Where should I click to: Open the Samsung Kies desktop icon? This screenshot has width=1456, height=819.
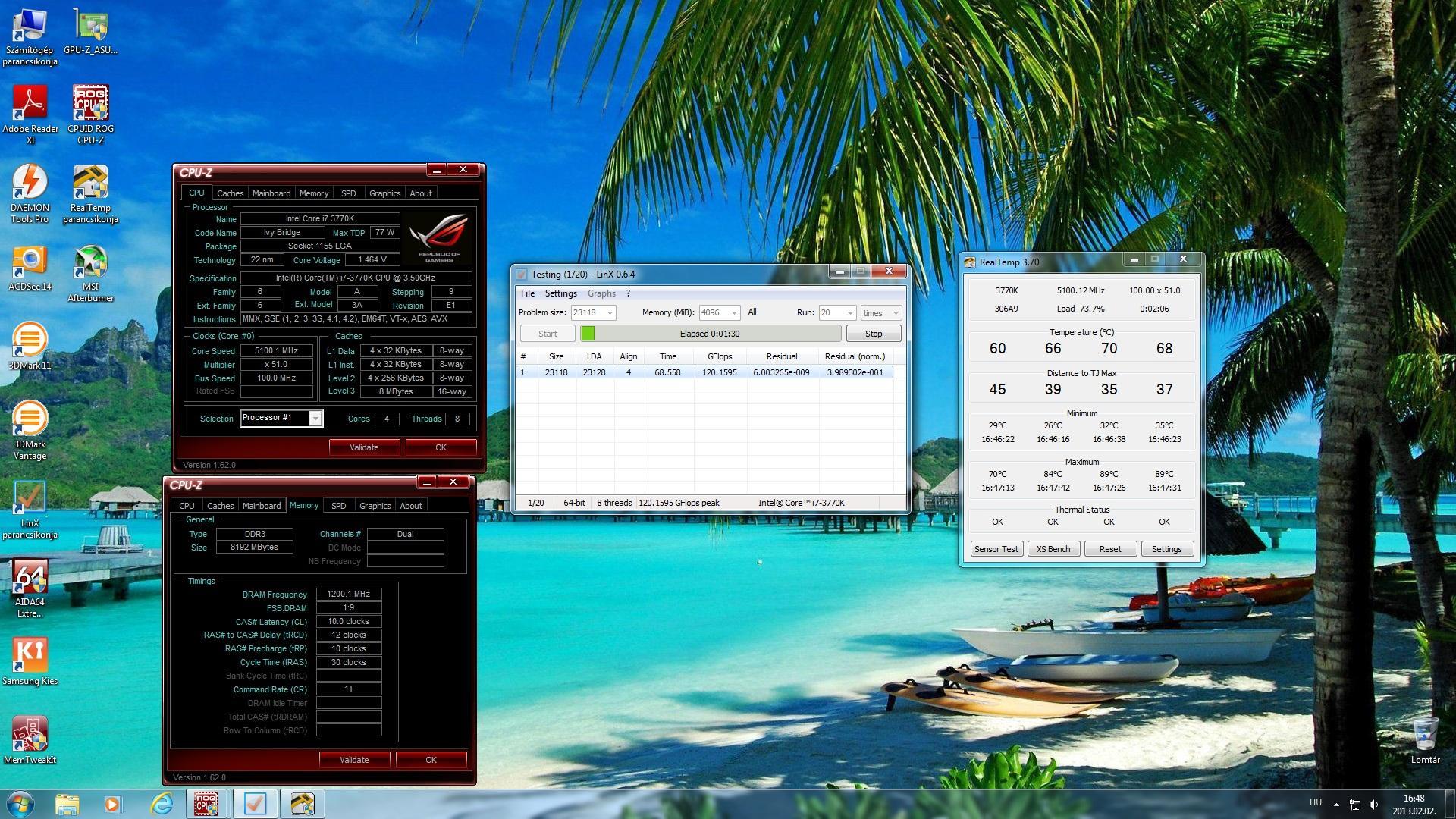click(30, 656)
